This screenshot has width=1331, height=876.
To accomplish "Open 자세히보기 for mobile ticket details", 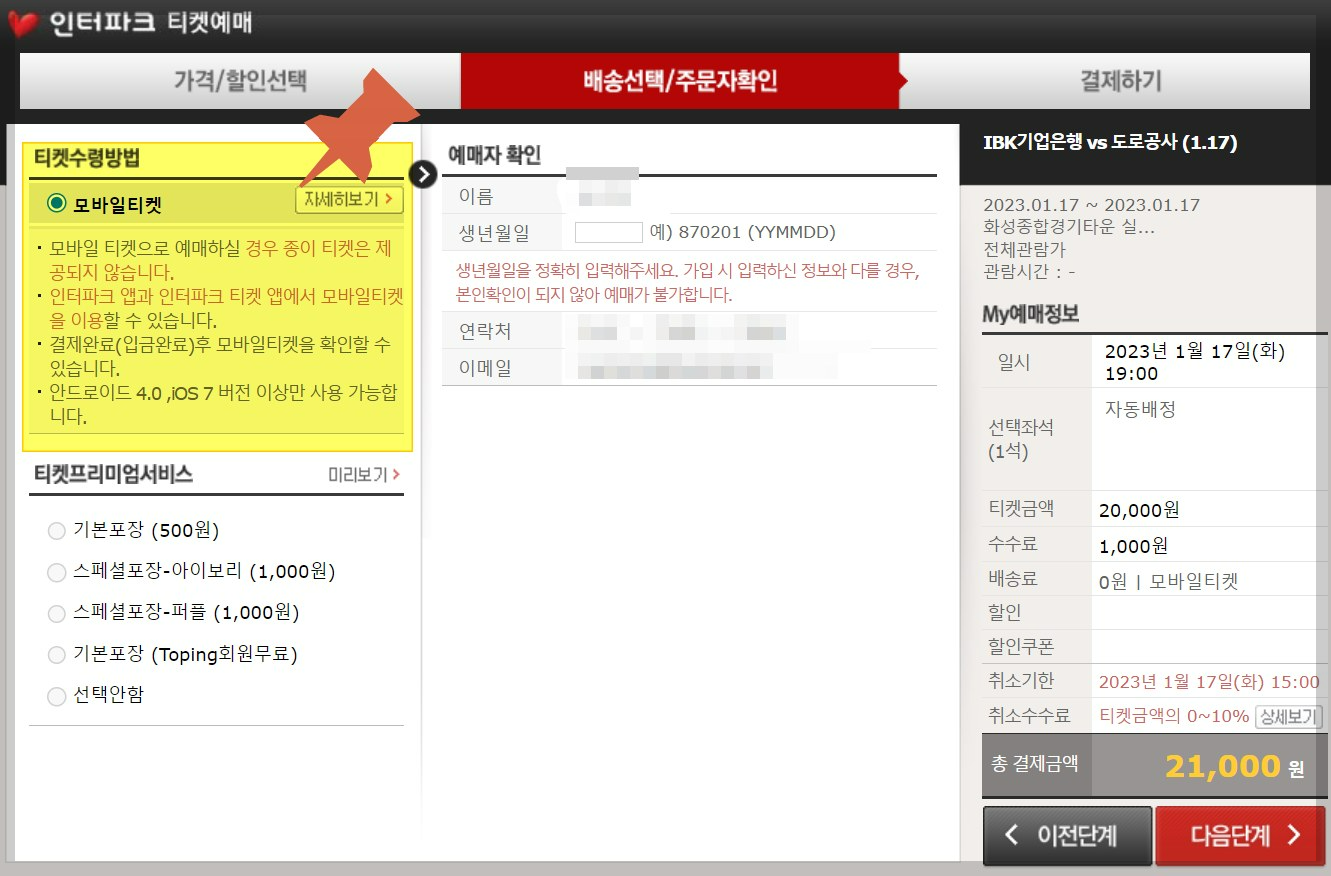I will point(349,200).
